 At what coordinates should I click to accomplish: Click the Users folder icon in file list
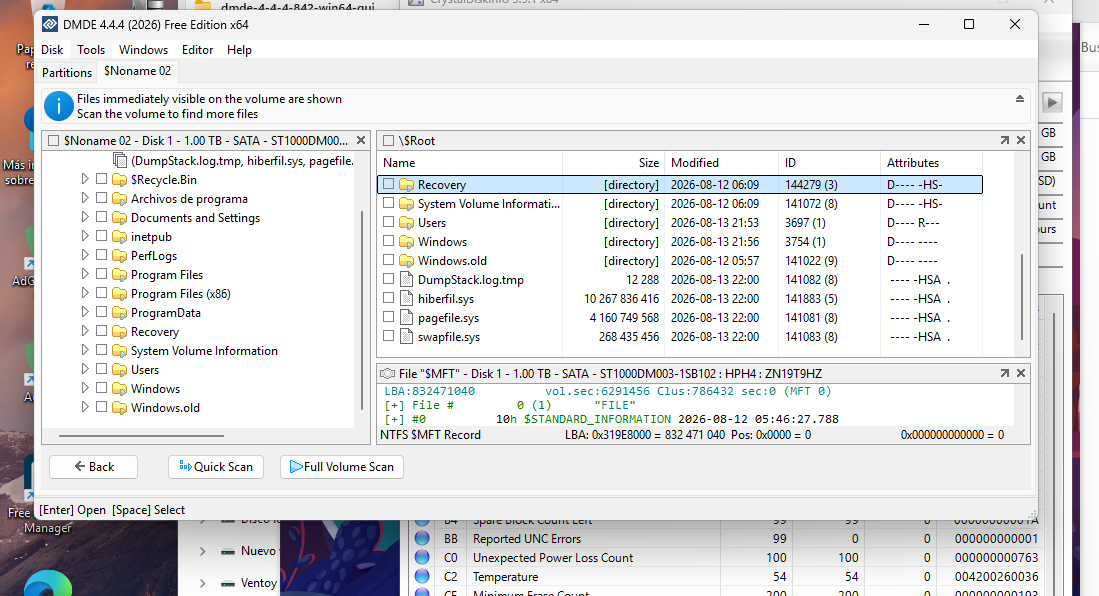407,223
